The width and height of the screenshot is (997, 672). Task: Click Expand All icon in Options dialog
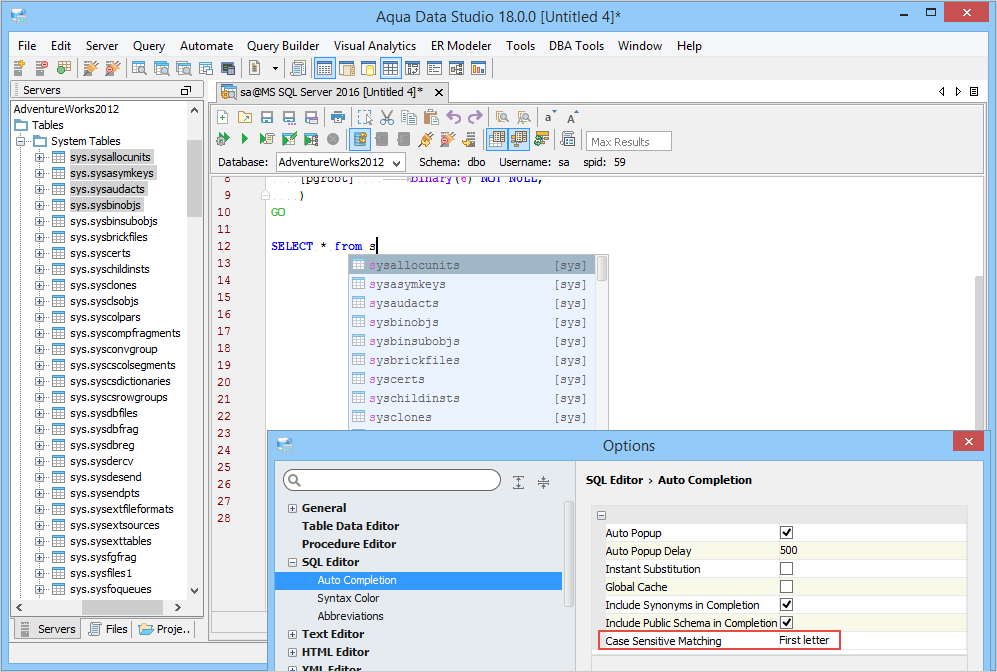pos(518,482)
